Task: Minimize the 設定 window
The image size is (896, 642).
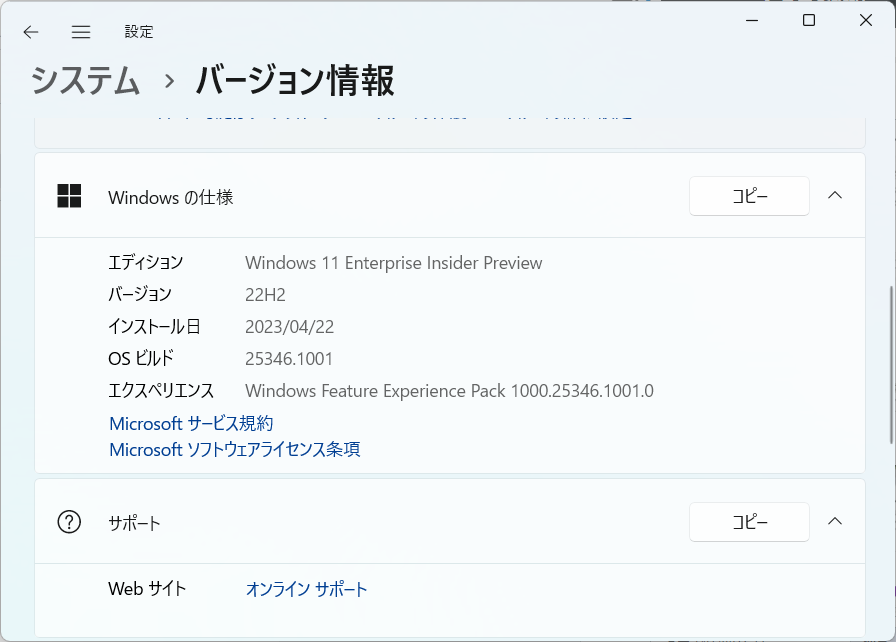Action: click(x=752, y=21)
